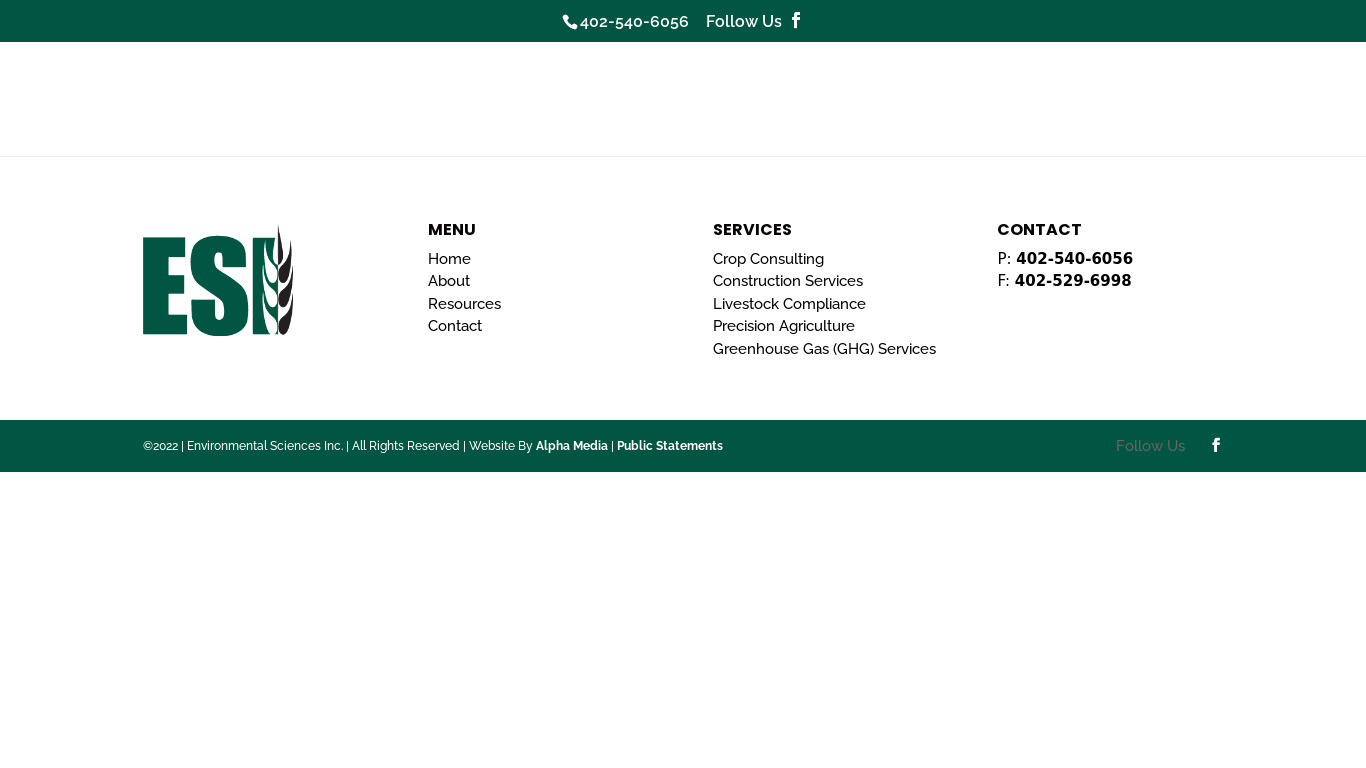This screenshot has height=768, width=1366.
Task: Click the MENU heading
Action: pyautogui.click(x=452, y=230)
